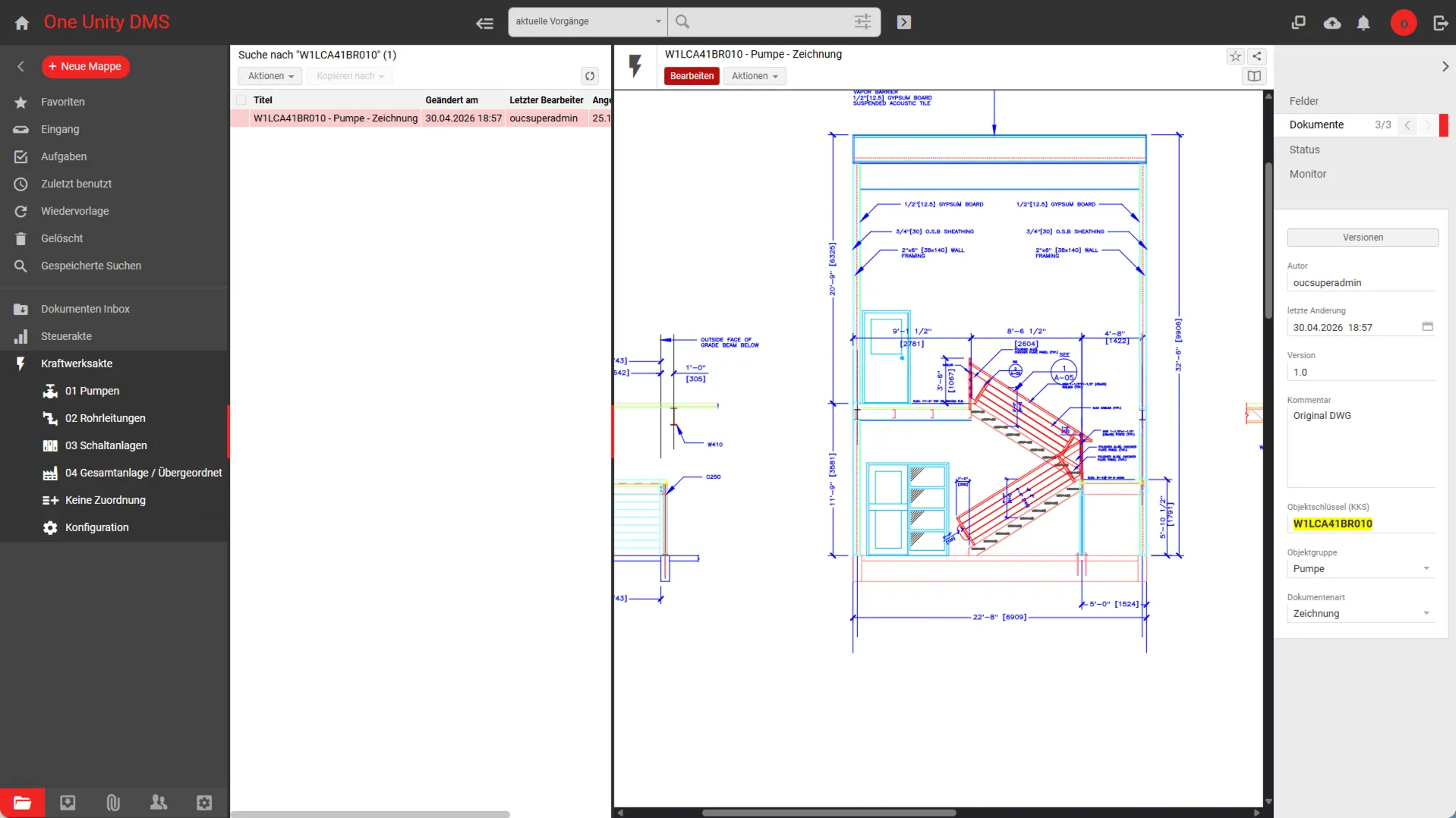Click the viewer vertical scrollbar thumb

[1268, 240]
